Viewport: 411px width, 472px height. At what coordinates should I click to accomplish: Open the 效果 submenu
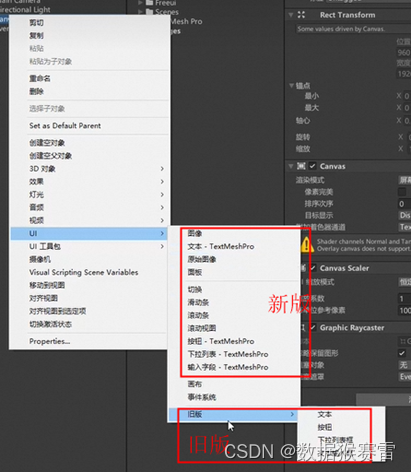[89, 182]
